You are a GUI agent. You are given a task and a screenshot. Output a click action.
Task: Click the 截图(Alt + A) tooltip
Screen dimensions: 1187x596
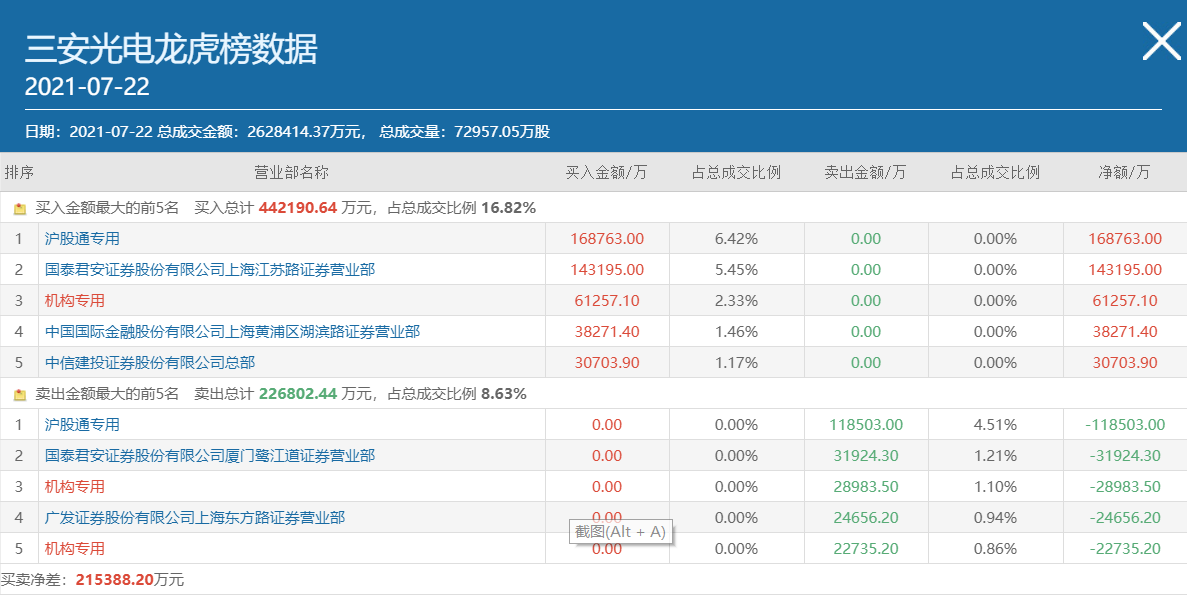tap(620, 532)
